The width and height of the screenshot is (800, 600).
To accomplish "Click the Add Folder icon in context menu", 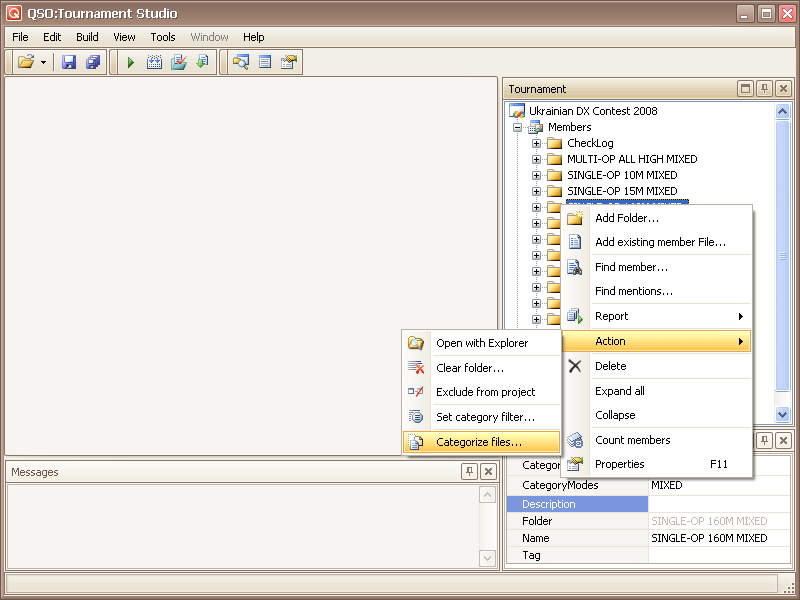I will pyautogui.click(x=575, y=218).
